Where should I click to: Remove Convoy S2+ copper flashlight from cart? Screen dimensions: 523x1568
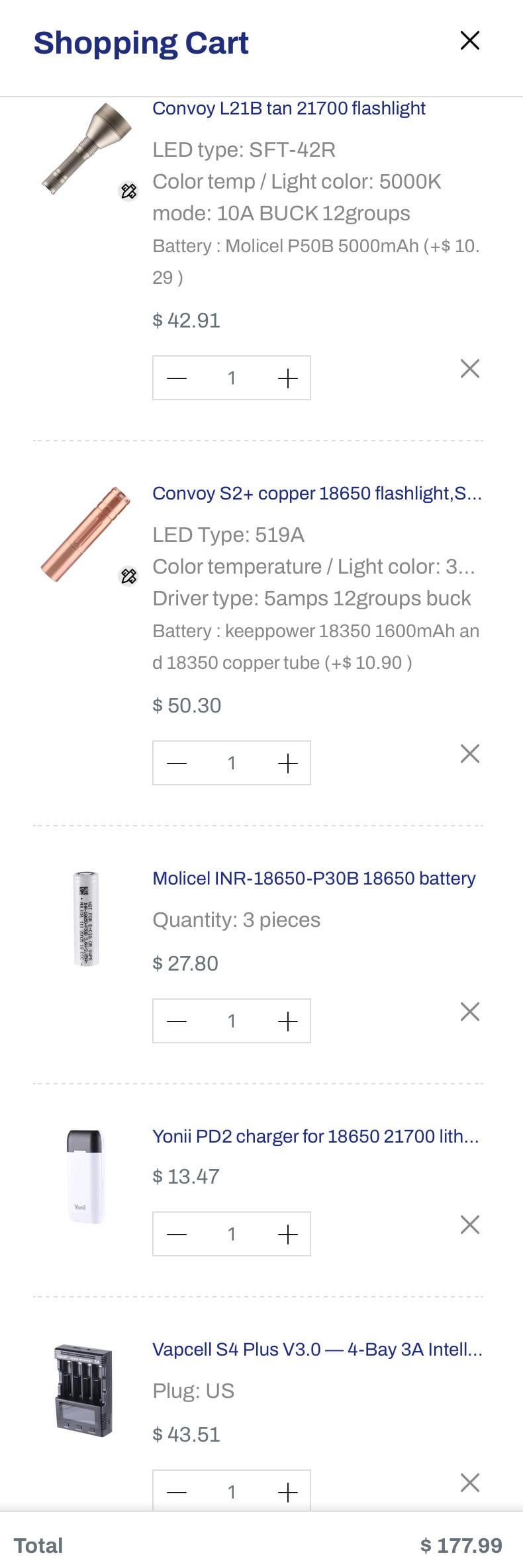coord(469,754)
